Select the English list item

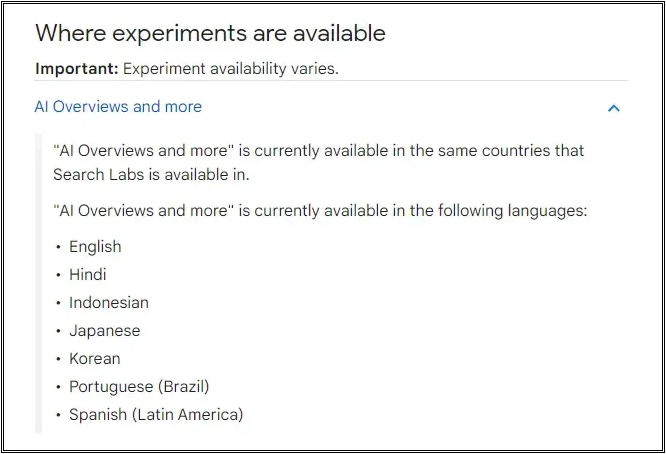[x=95, y=247]
